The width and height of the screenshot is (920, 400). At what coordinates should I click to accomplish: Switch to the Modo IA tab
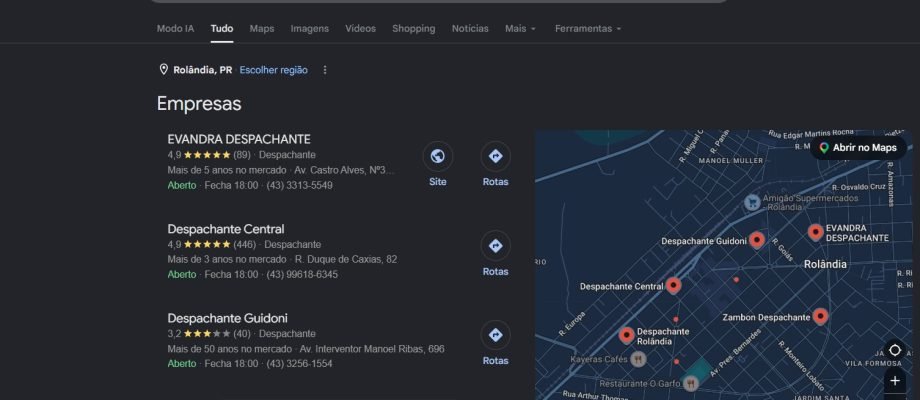pos(175,28)
